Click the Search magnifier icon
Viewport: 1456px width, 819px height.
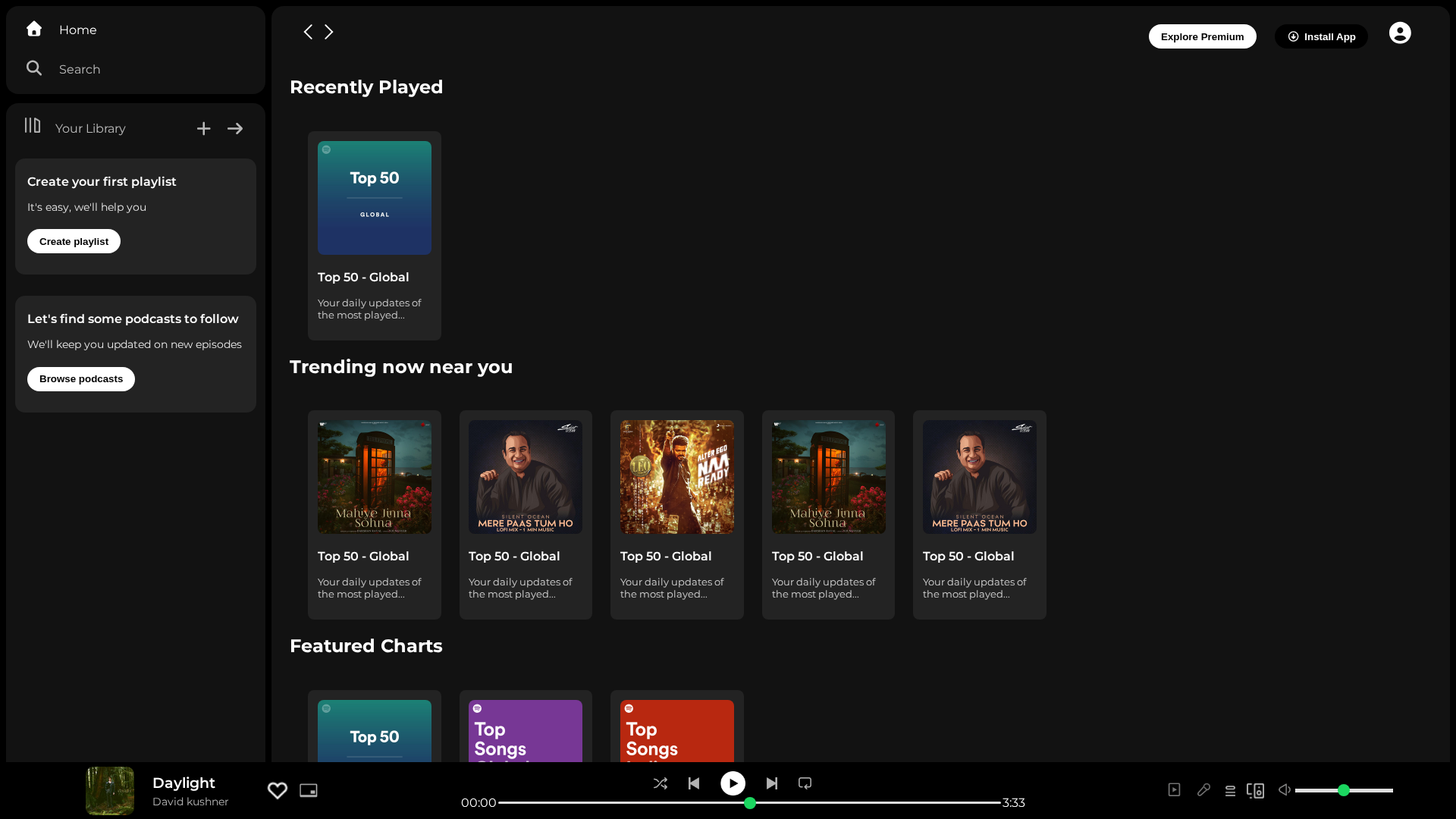pyautogui.click(x=34, y=68)
